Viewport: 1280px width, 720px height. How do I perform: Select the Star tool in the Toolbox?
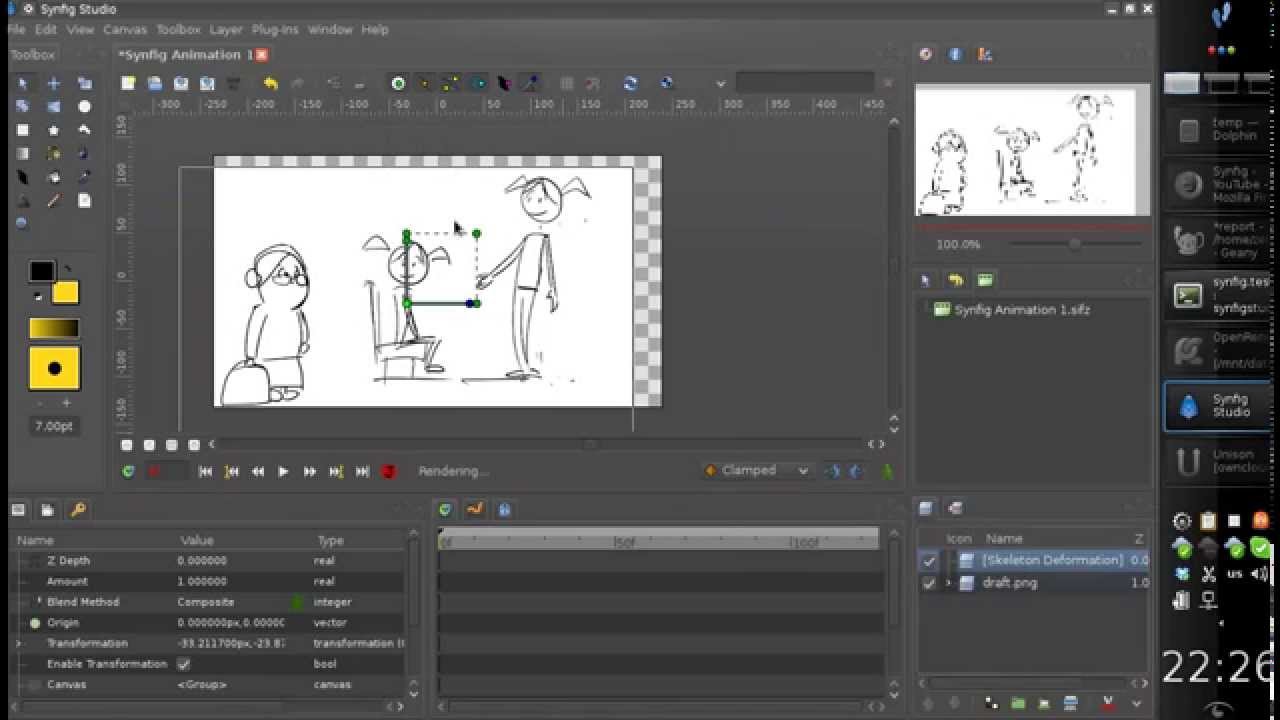point(54,130)
